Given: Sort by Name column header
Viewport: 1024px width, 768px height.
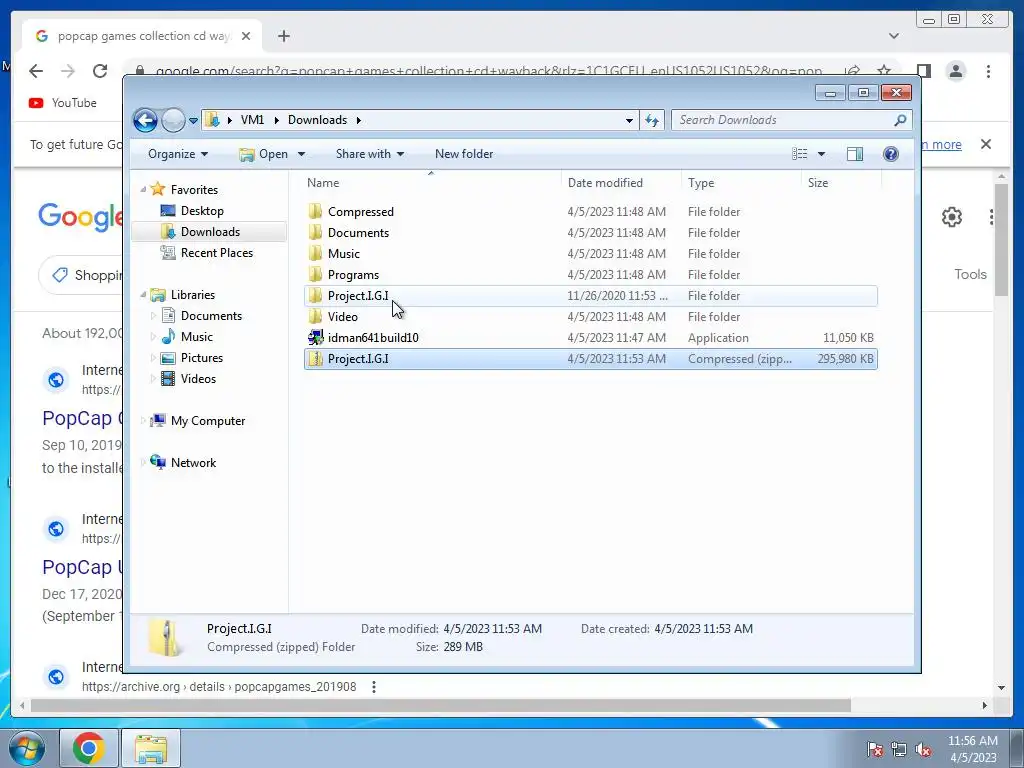Looking at the screenshot, I should coord(431,183).
